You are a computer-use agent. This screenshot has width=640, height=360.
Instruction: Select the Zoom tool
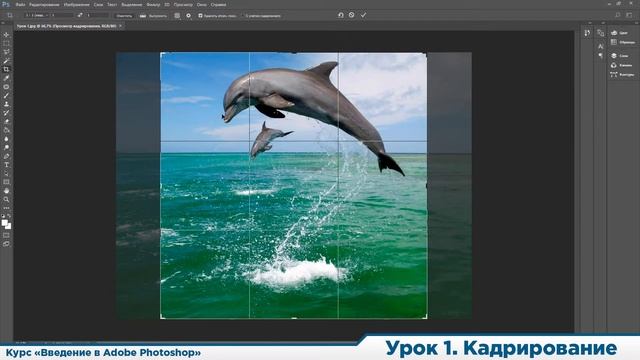point(6,200)
